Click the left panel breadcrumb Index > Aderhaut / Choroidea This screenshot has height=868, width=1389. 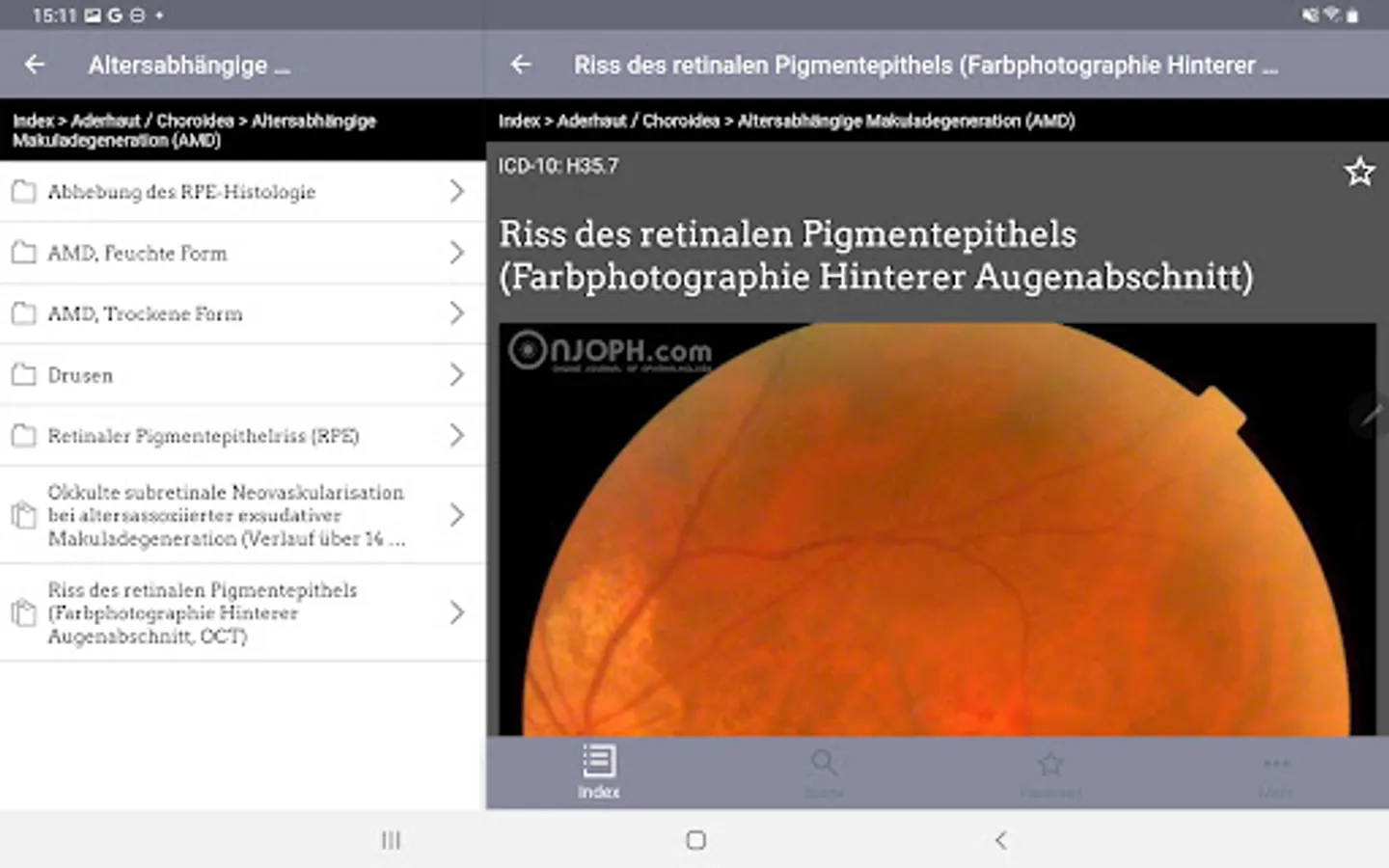click(x=194, y=130)
